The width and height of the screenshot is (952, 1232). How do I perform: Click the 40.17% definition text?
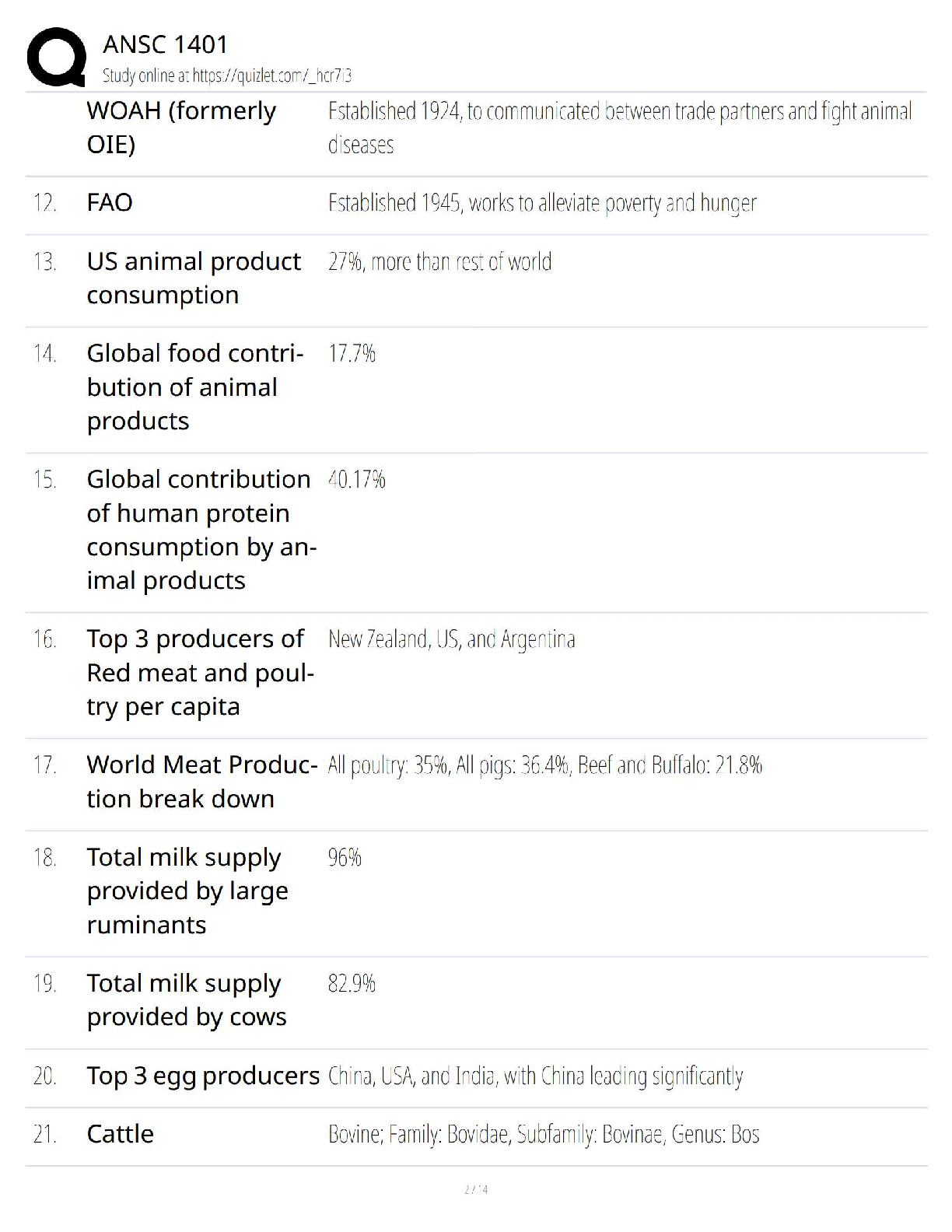(356, 480)
